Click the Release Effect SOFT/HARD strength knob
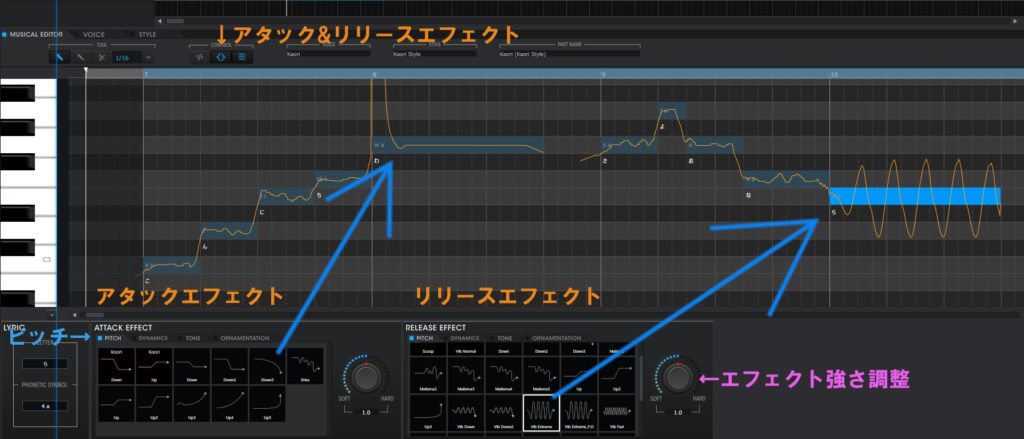Viewport: 1024px width, 439px height. point(677,377)
